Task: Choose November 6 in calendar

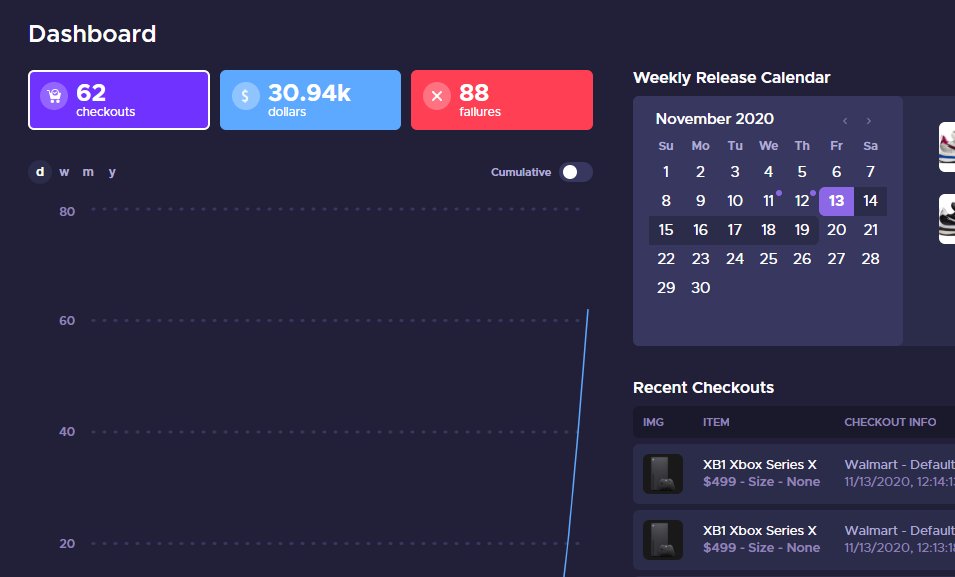Action: (836, 172)
